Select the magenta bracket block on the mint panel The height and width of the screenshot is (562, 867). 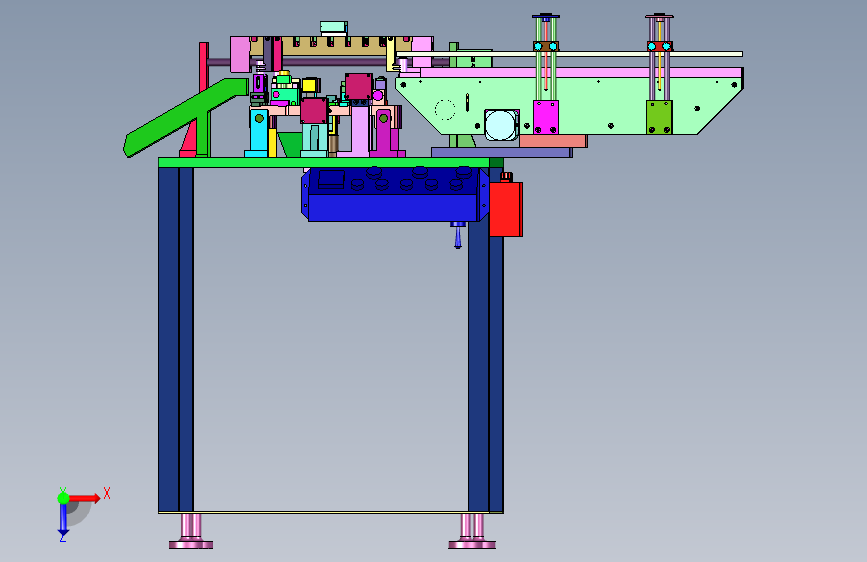546,117
